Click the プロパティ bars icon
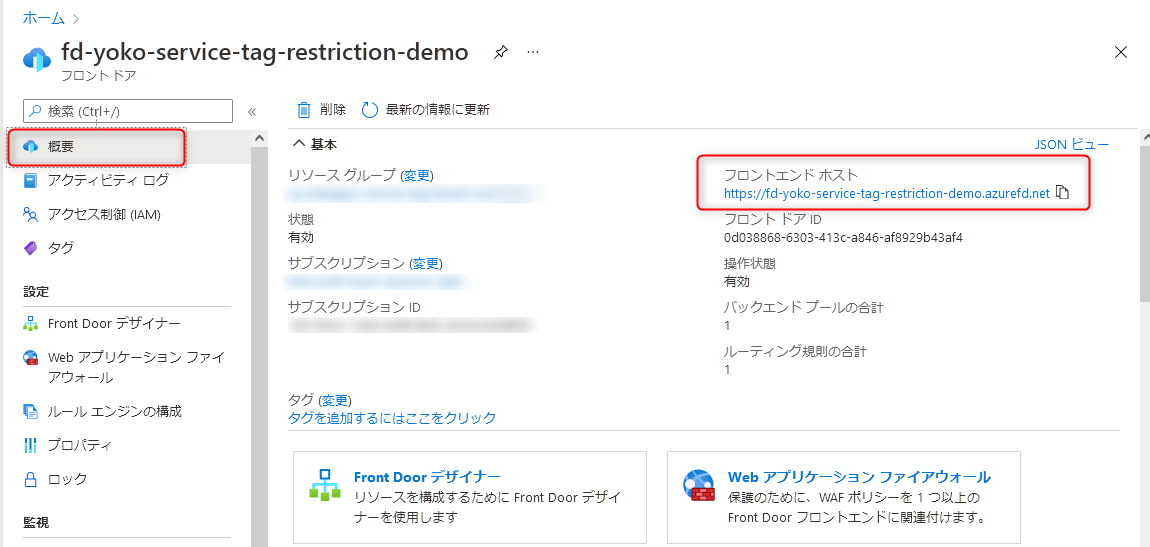Screen dimensions: 1150x547 pyautogui.click(x=30, y=444)
